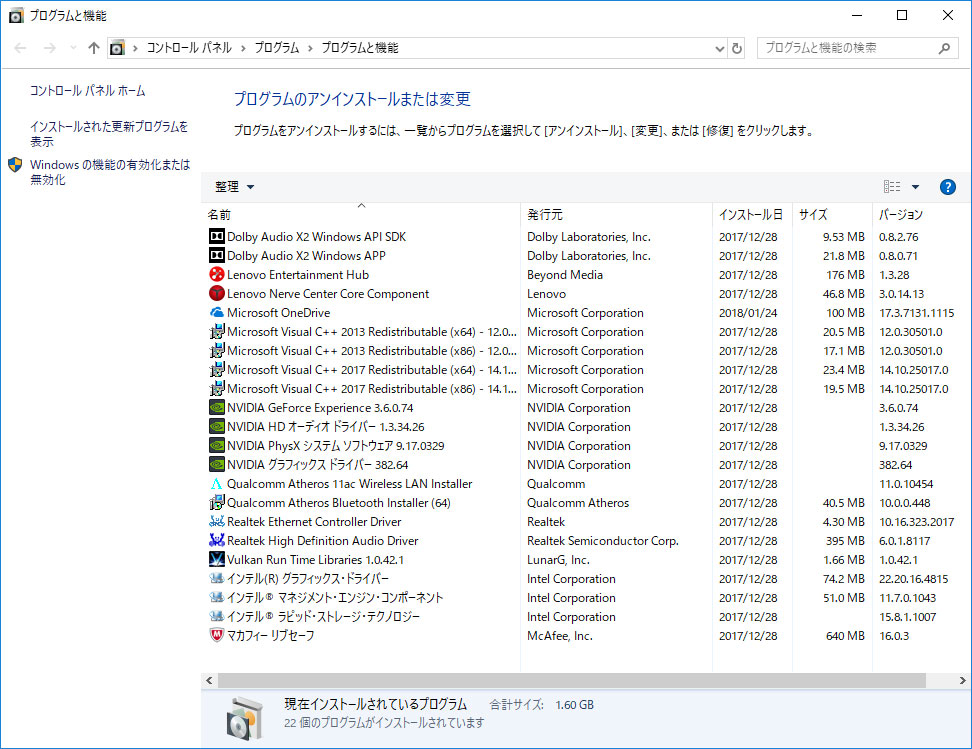Select the 640 MB size cell
The height and width of the screenshot is (749, 972).
845,636
